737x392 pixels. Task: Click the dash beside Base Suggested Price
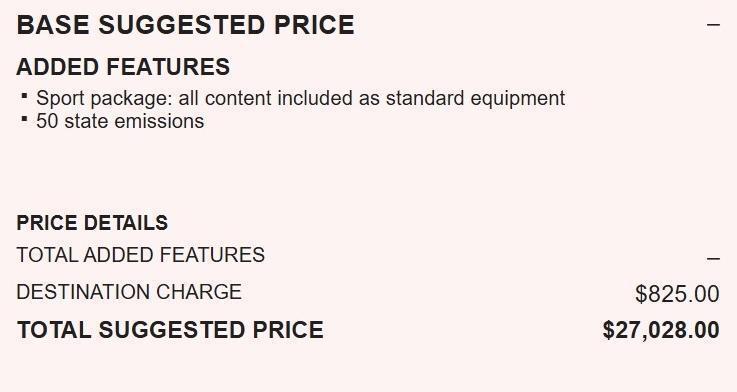[713, 24]
